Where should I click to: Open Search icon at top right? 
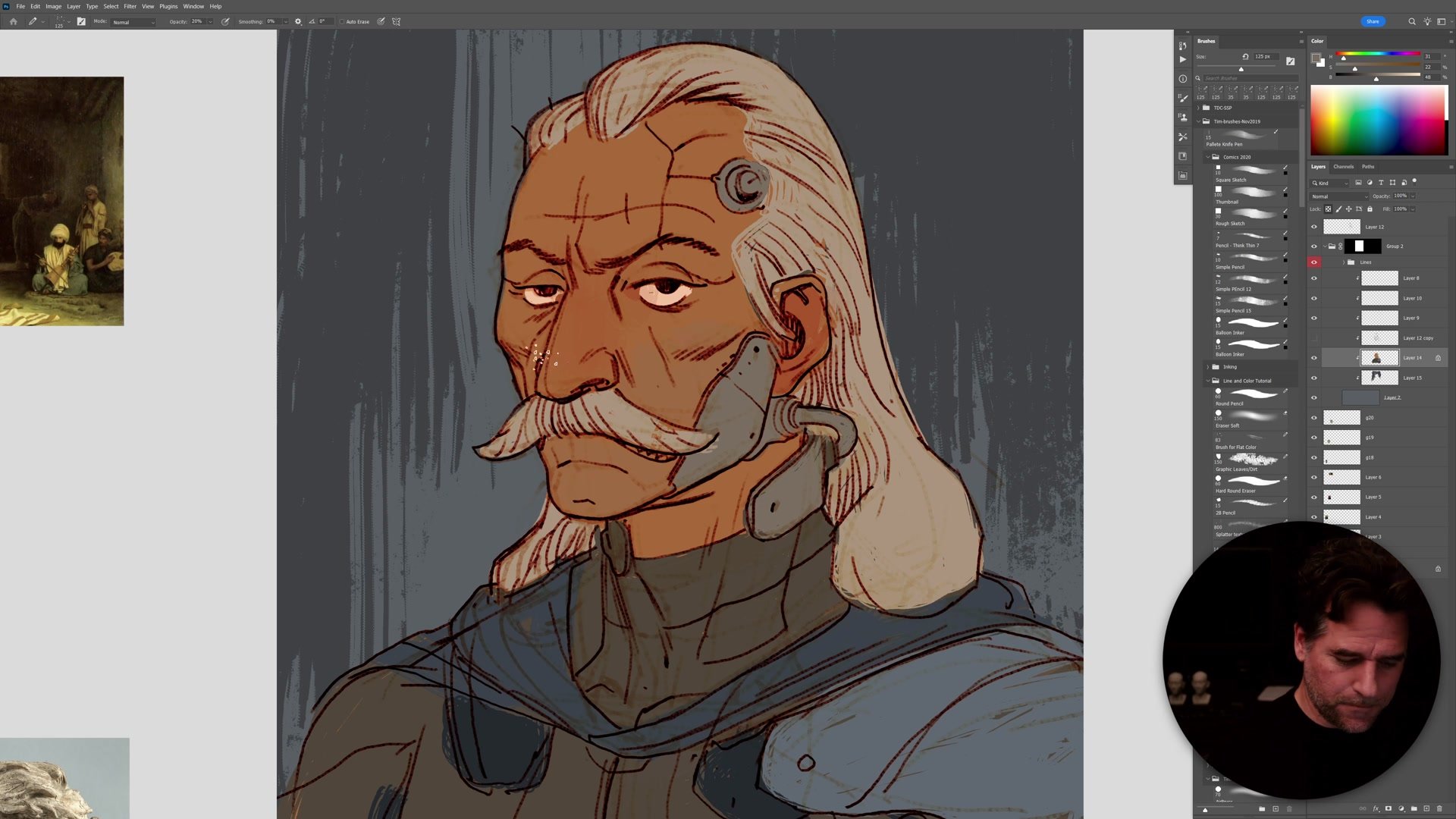click(1412, 21)
